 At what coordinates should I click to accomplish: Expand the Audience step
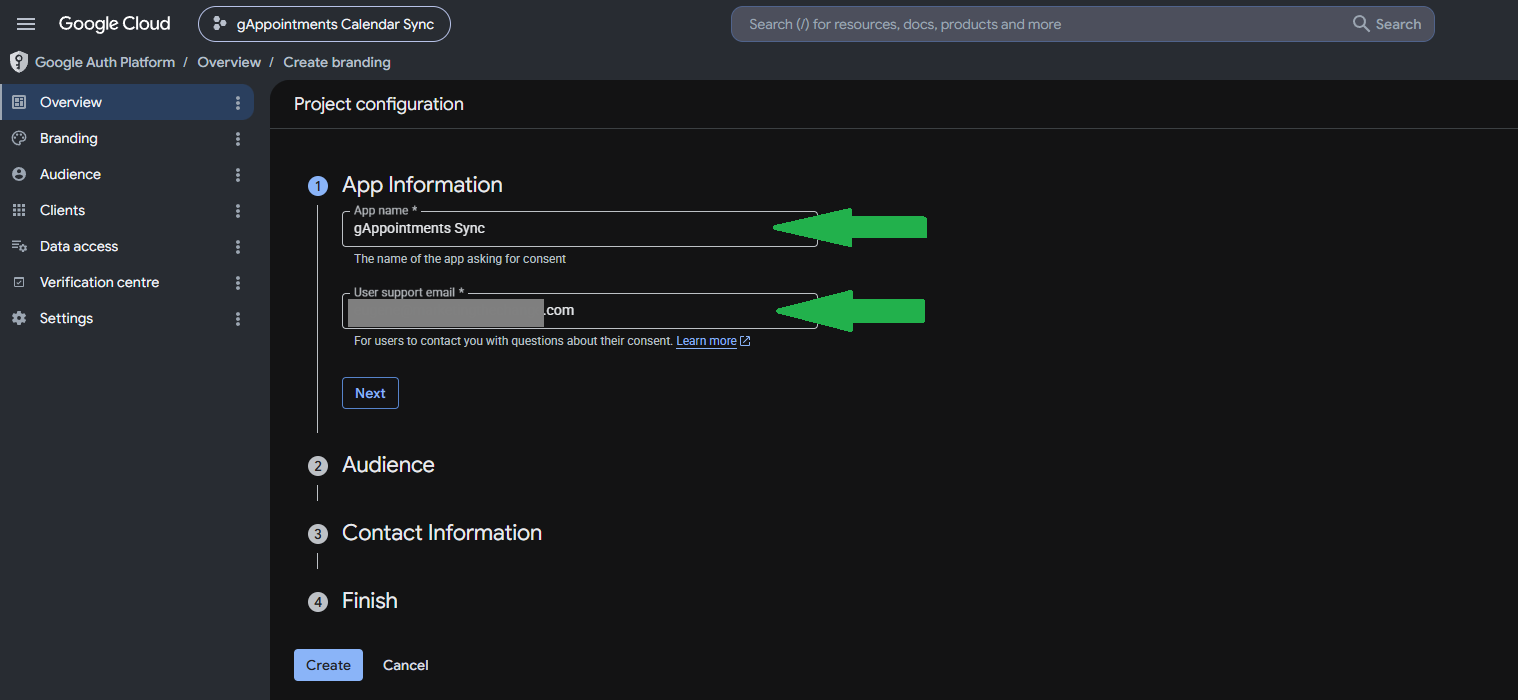click(388, 465)
